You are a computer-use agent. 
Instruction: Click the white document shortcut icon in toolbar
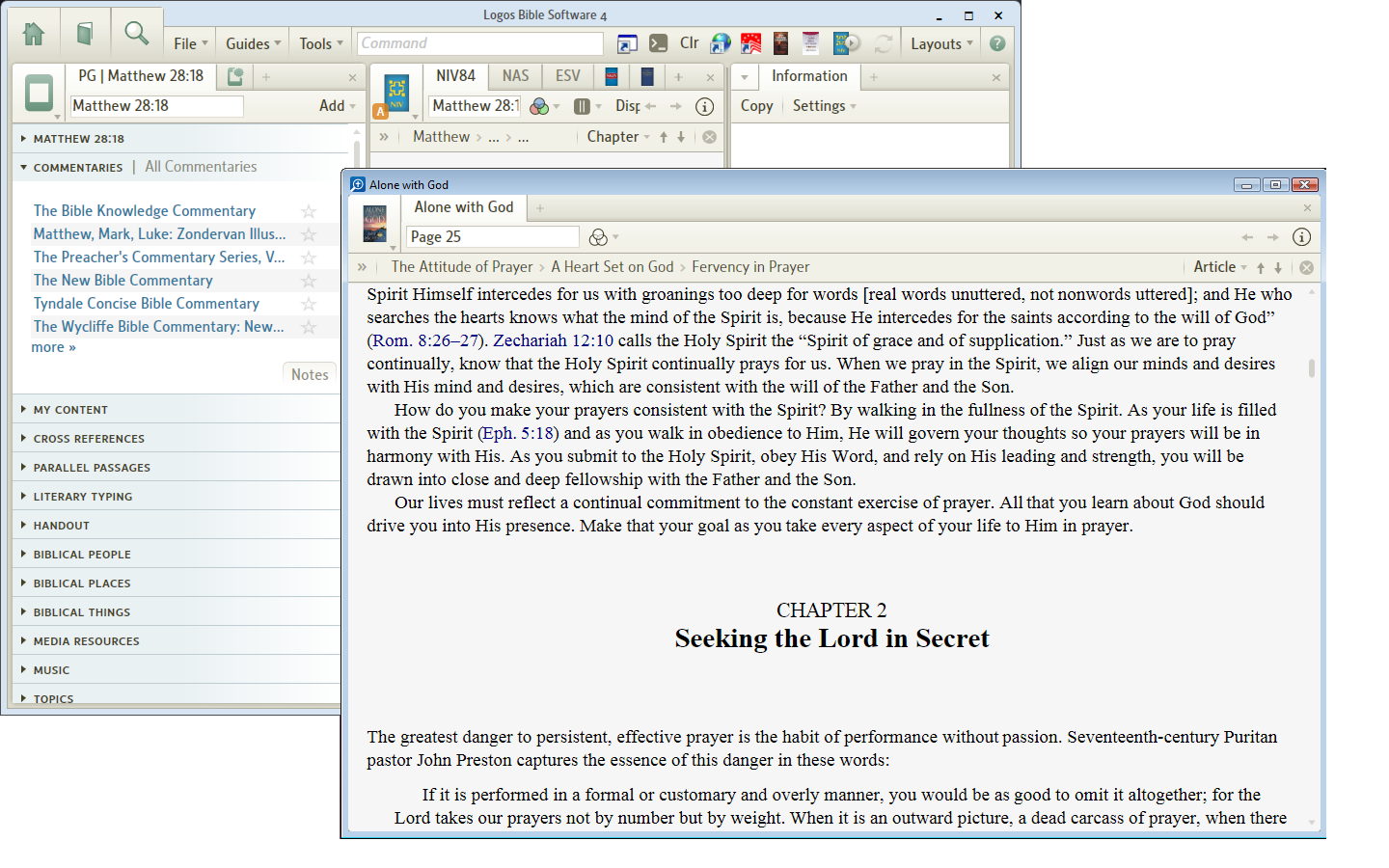(x=810, y=43)
